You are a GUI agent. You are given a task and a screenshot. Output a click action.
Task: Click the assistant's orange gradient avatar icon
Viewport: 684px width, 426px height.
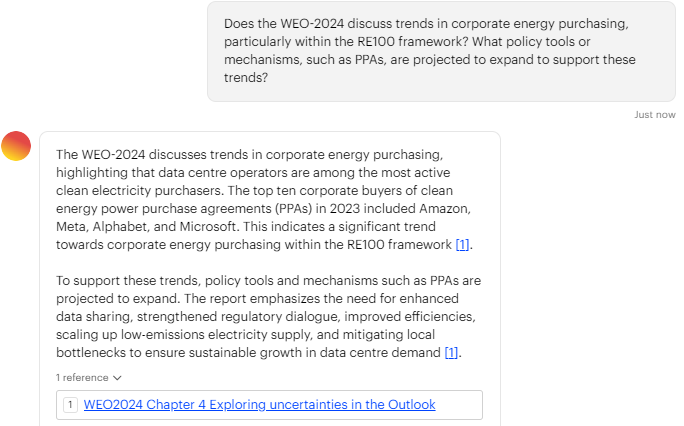tap(15, 146)
